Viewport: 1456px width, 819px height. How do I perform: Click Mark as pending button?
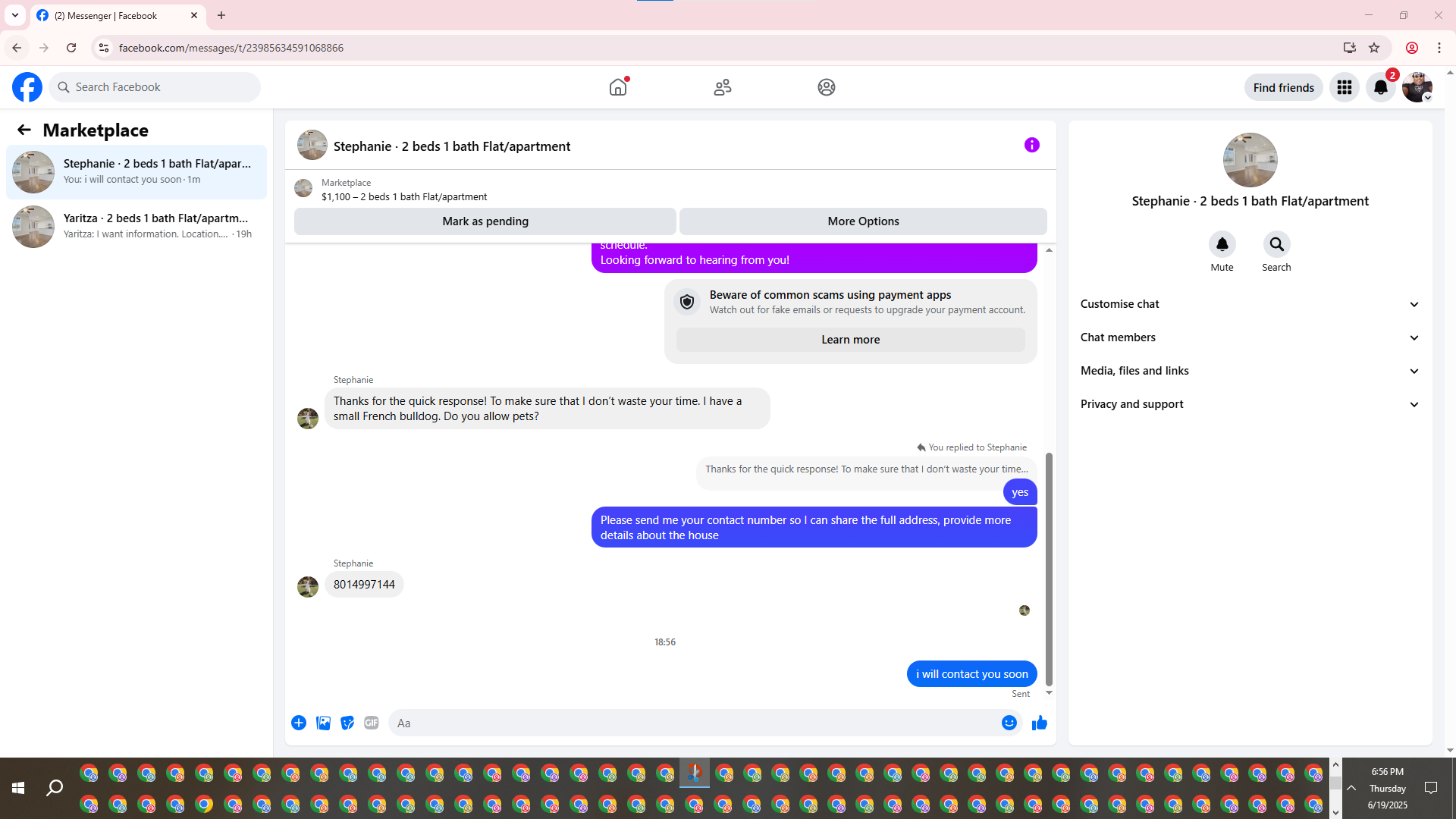tap(485, 221)
